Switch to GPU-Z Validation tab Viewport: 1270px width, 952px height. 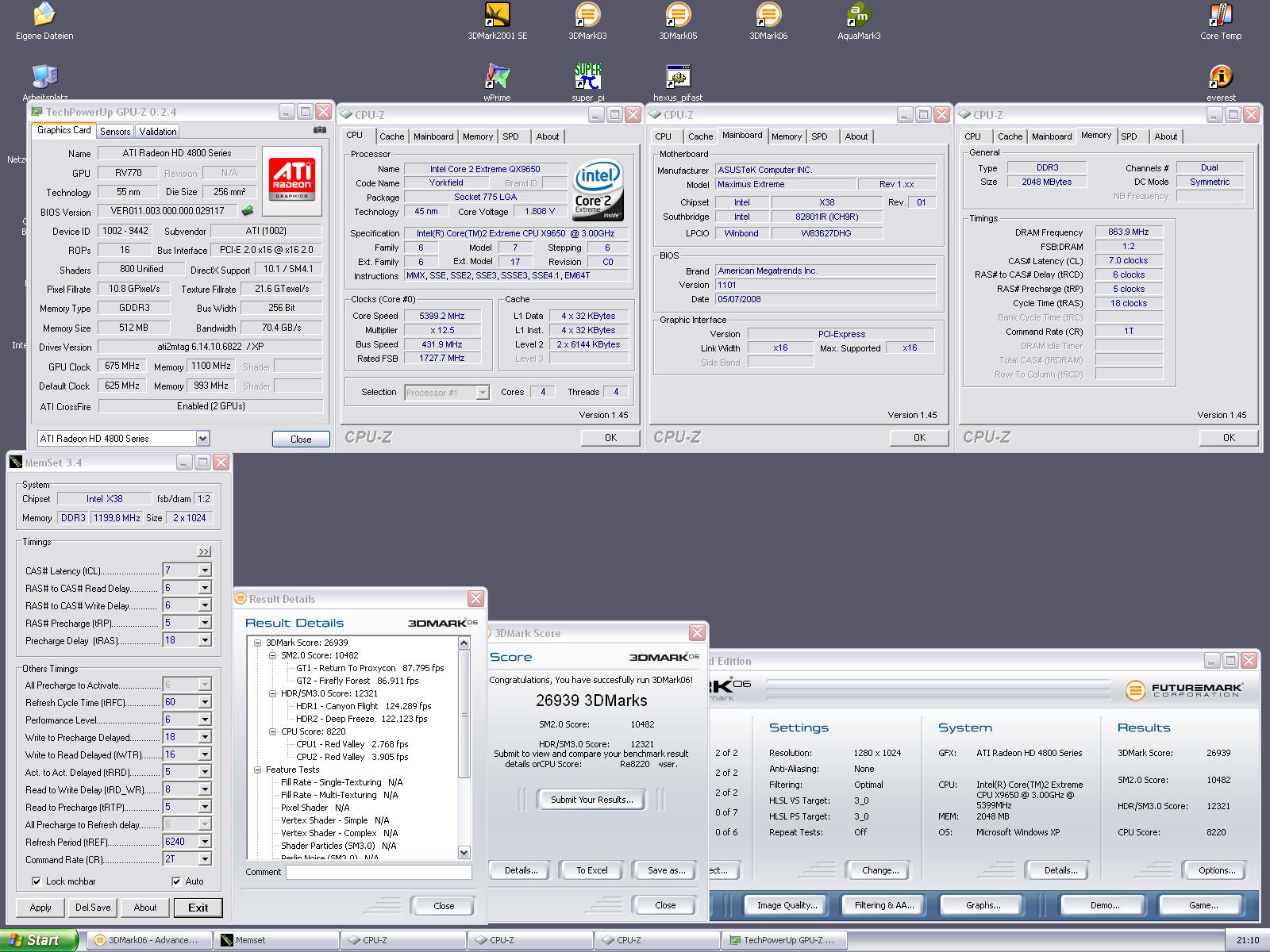[158, 132]
